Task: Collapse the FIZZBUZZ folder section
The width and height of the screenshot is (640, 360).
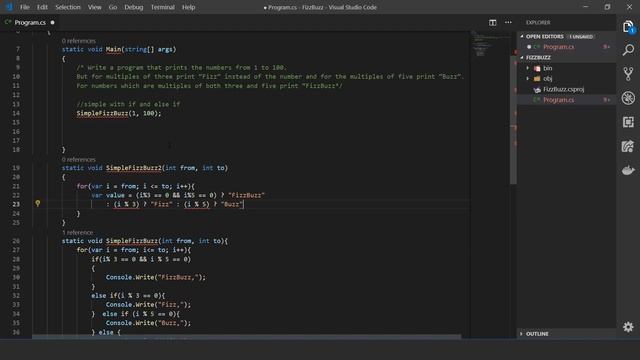Action: [x=522, y=58]
